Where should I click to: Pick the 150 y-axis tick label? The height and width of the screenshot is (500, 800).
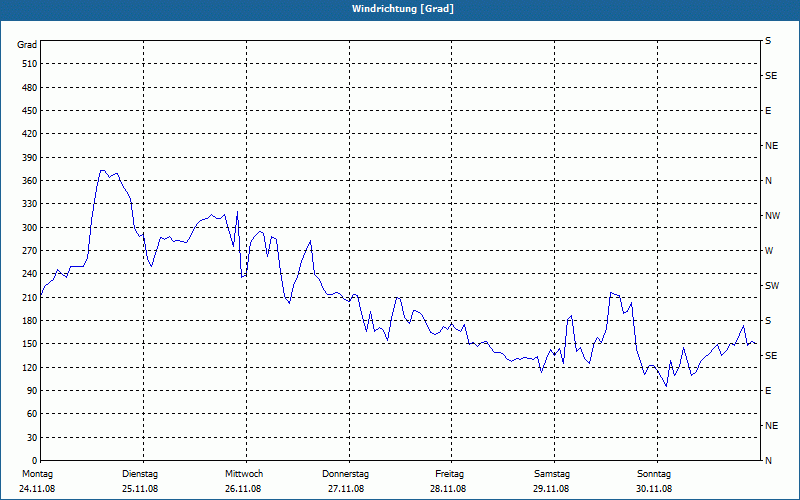tap(30, 344)
